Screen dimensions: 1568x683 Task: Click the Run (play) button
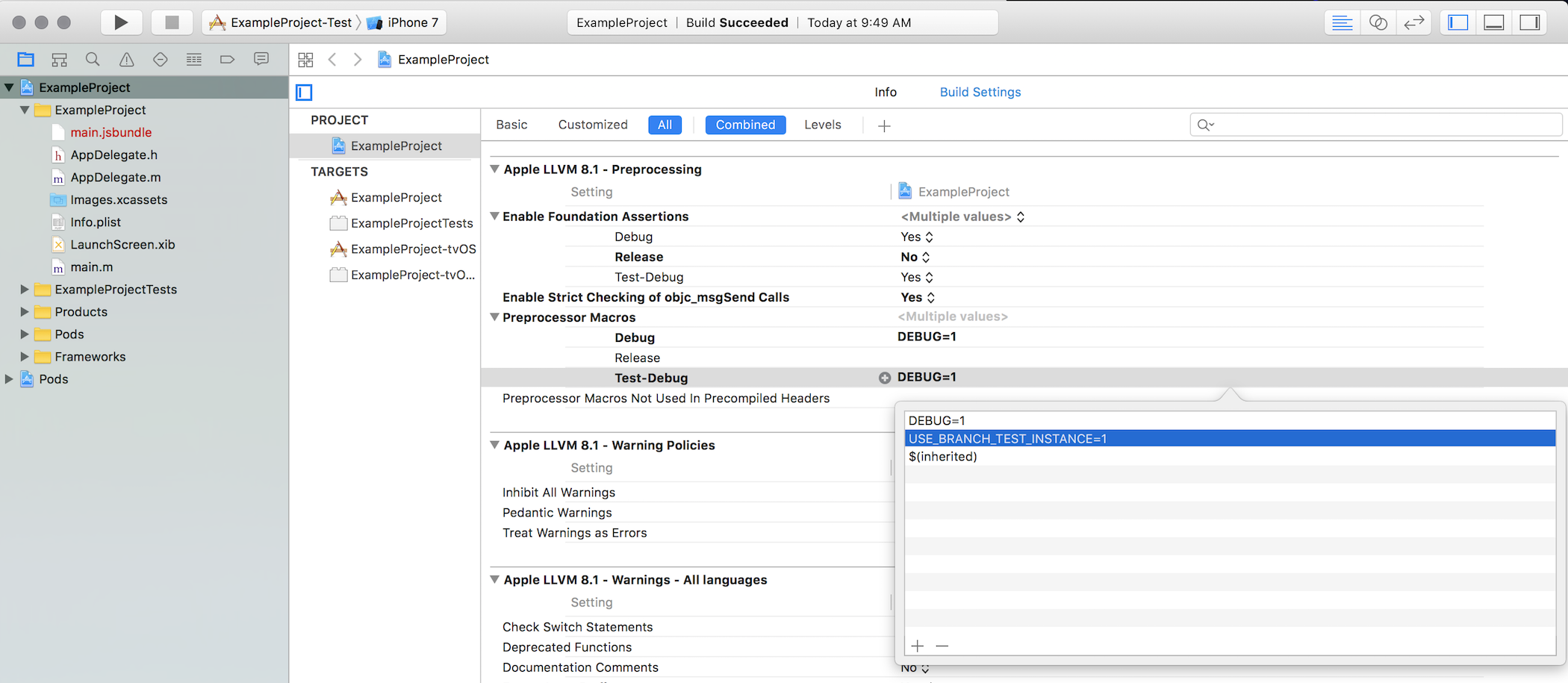coord(120,22)
